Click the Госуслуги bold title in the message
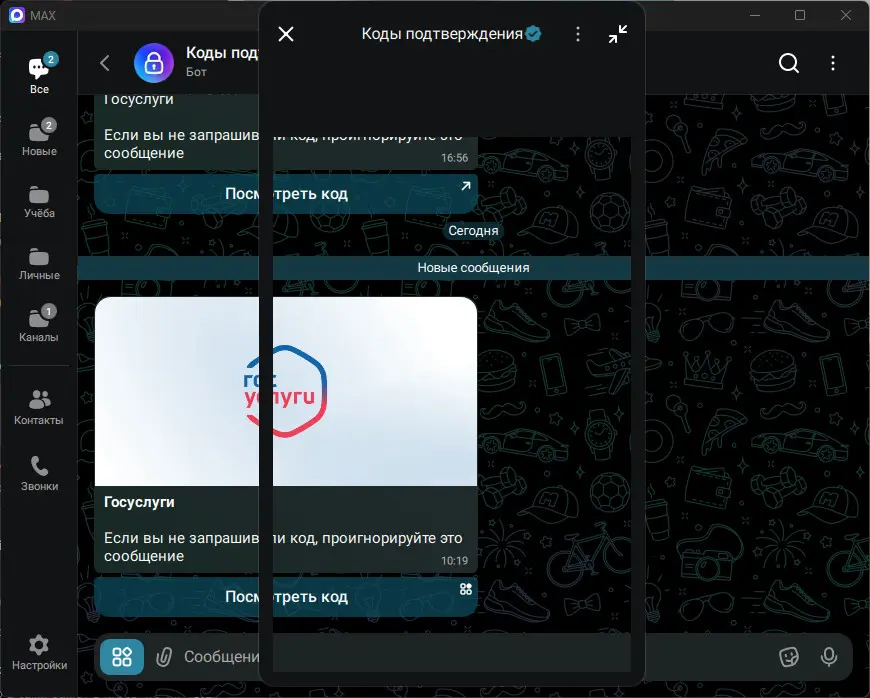870x698 pixels. (x=139, y=502)
